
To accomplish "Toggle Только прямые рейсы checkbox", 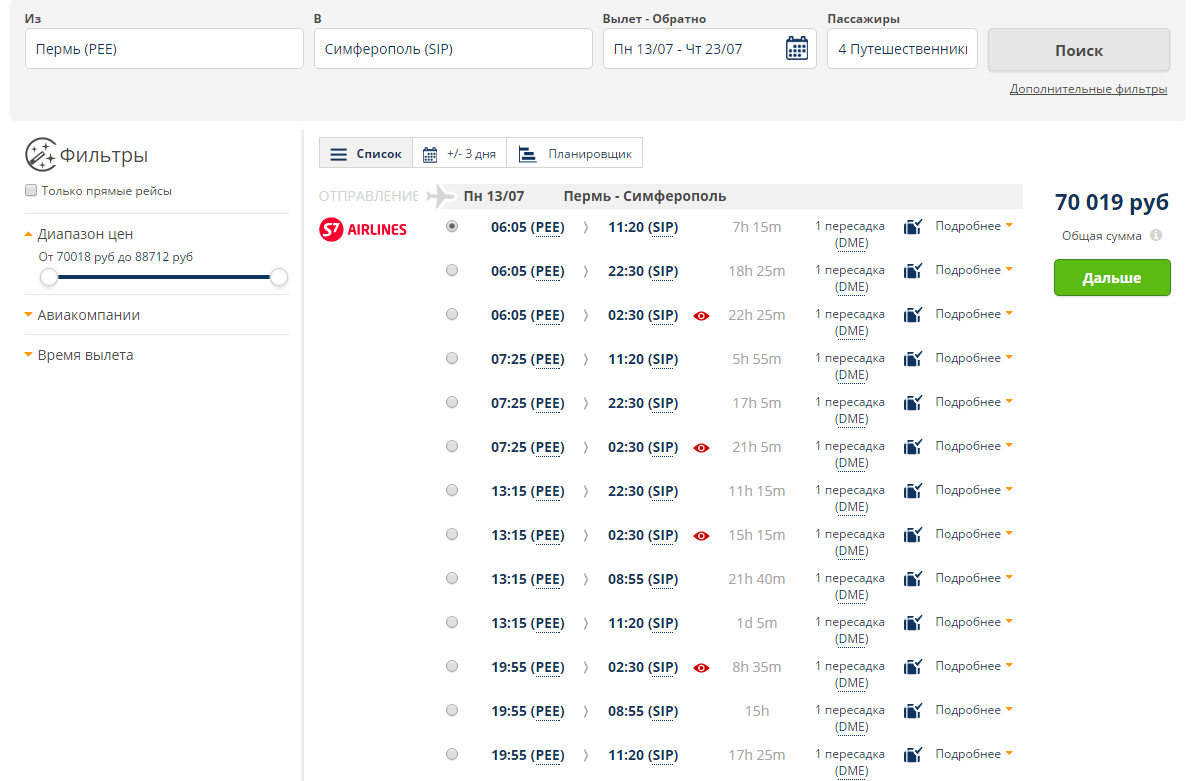I will [31, 190].
